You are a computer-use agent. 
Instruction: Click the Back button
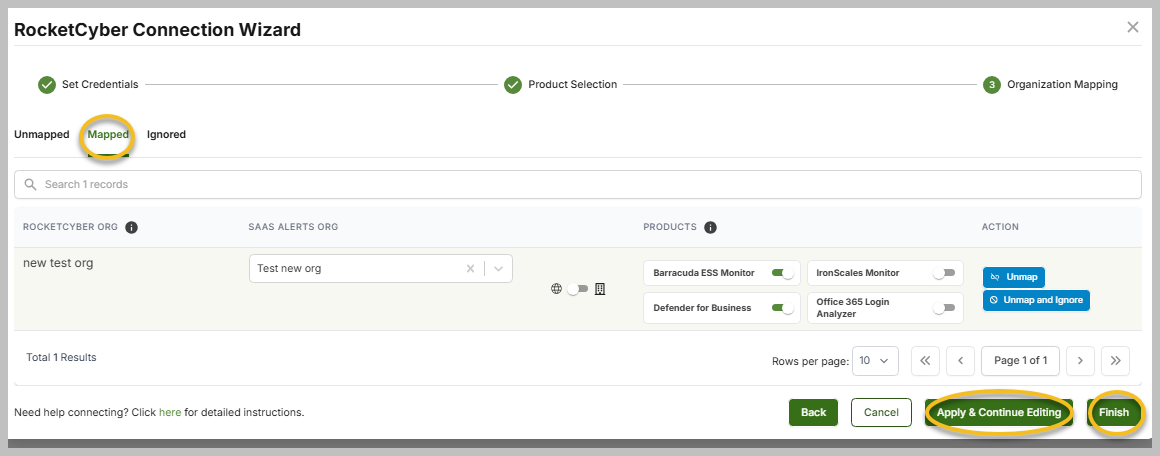(813, 412)
